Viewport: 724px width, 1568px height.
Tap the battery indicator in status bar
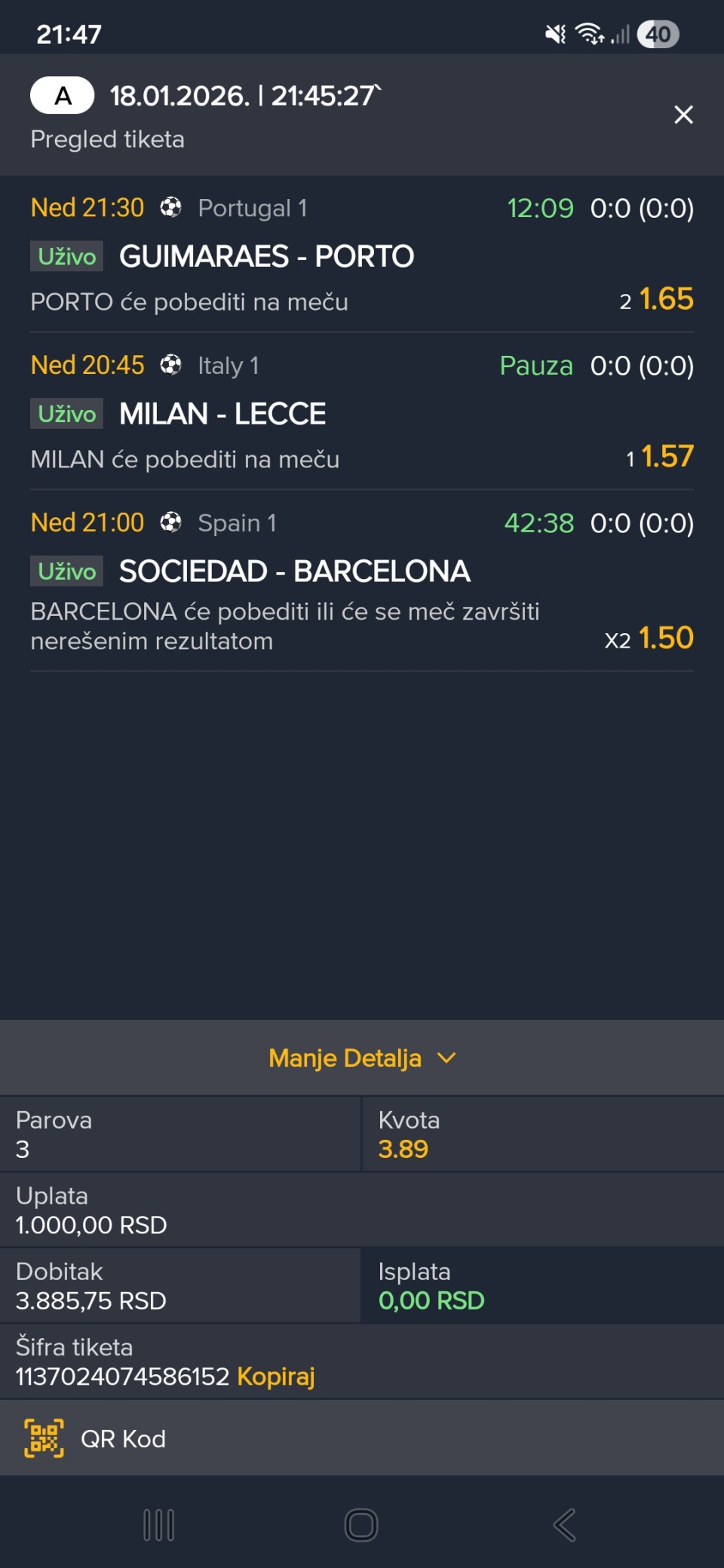[x=658, y=34]
